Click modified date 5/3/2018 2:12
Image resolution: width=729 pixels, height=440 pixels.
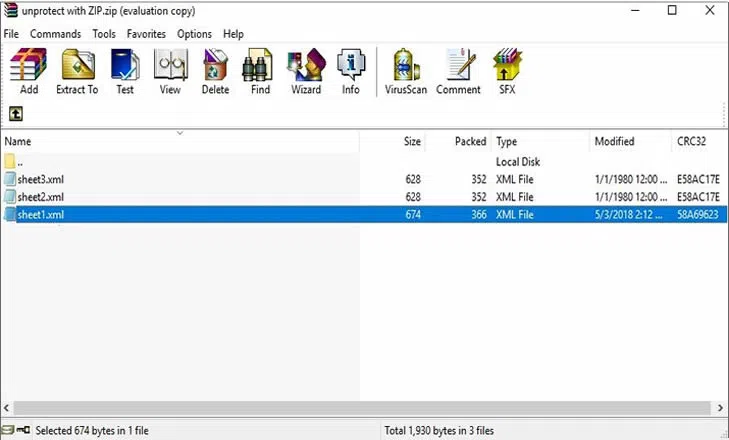coord(628,214)
